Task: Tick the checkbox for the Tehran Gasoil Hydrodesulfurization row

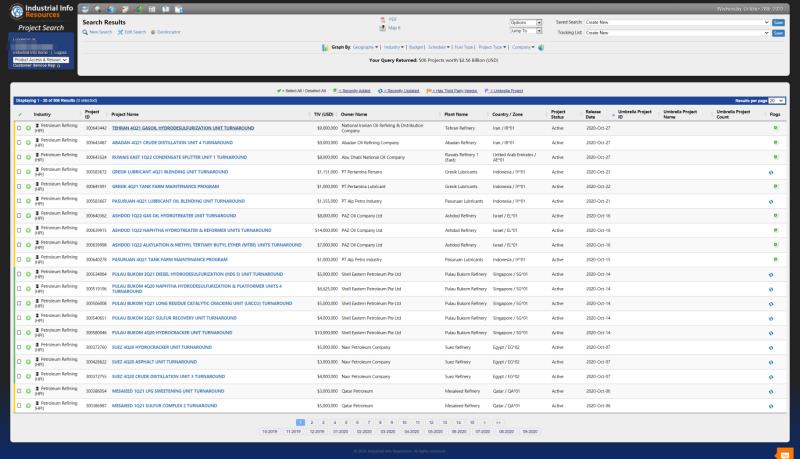Action: pyautogui.click(x=19, y=128)
